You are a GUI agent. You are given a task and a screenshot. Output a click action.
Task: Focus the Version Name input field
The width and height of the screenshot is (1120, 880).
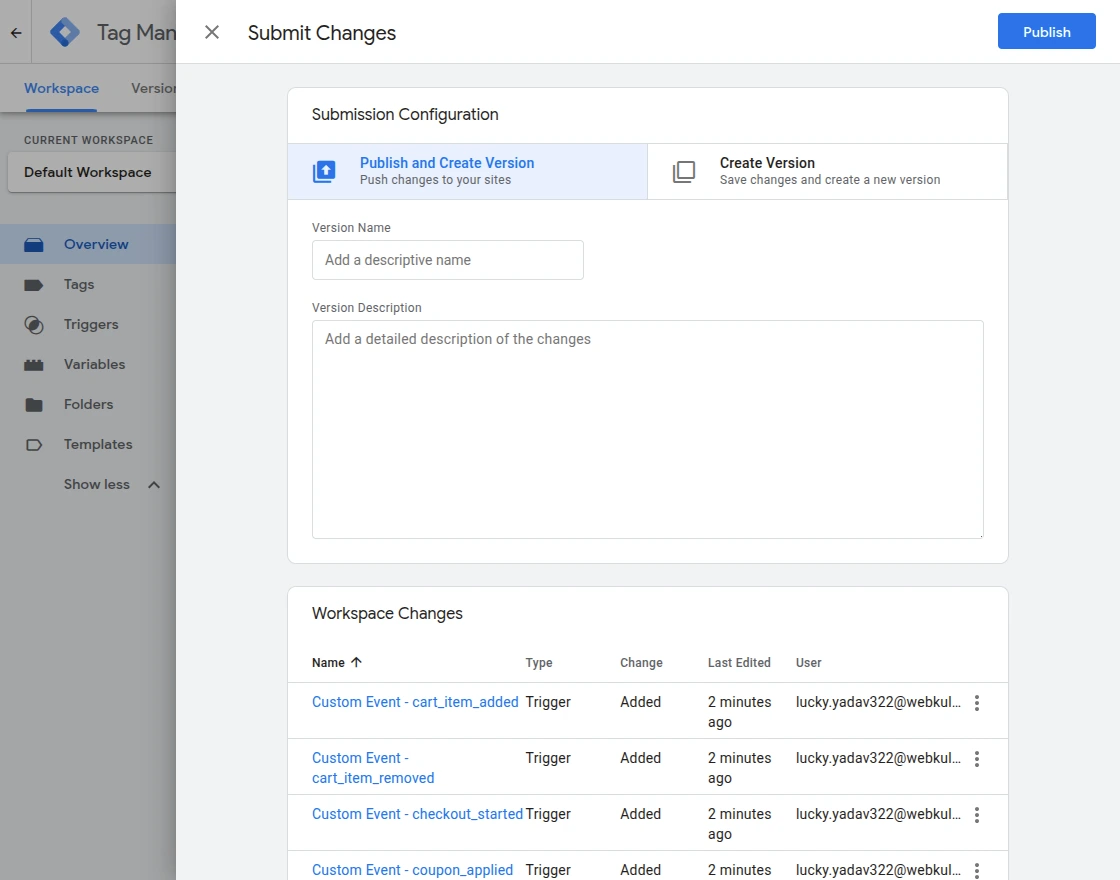pos(447,260)
